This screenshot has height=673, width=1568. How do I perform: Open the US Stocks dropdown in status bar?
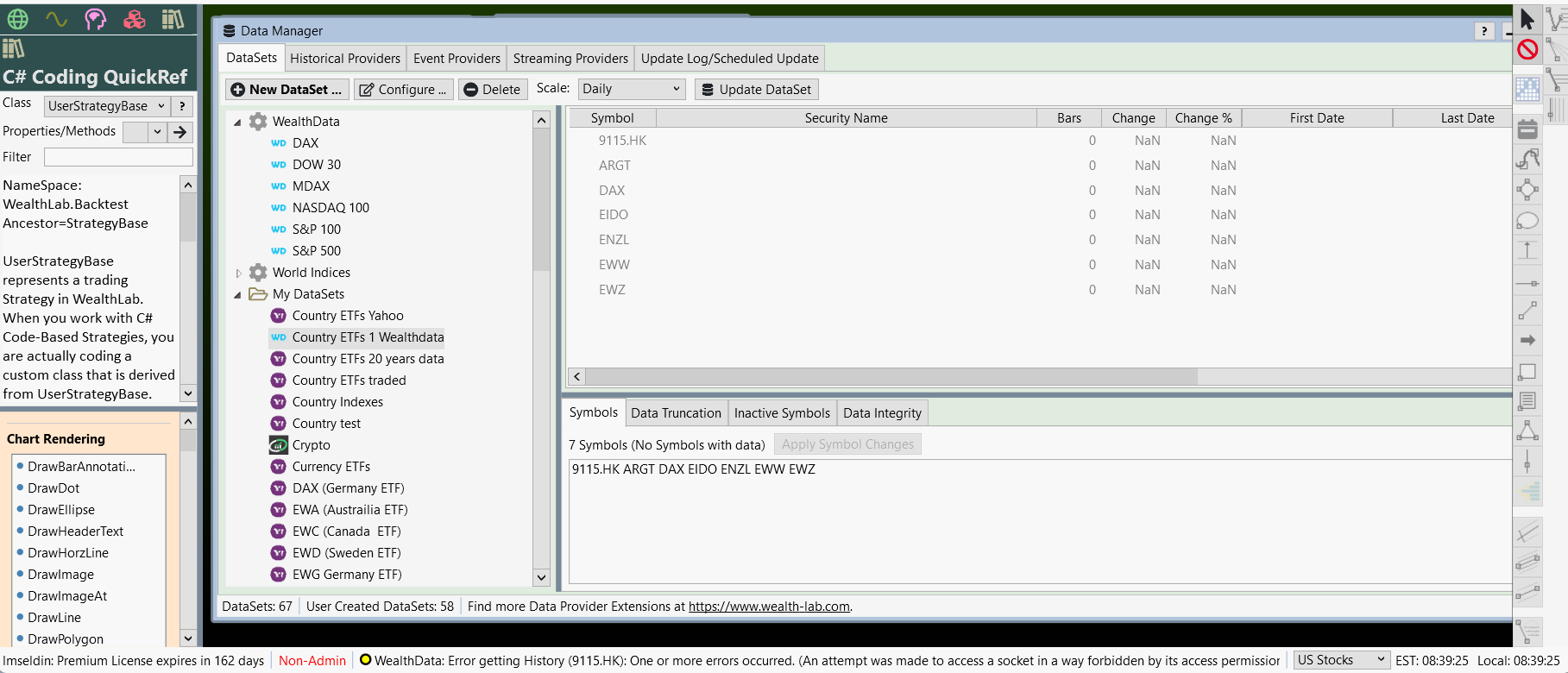[1340, 660]
